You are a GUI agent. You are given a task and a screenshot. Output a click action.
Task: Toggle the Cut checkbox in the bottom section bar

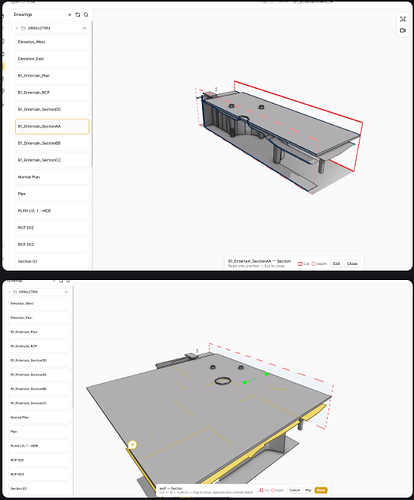(262, 490)
